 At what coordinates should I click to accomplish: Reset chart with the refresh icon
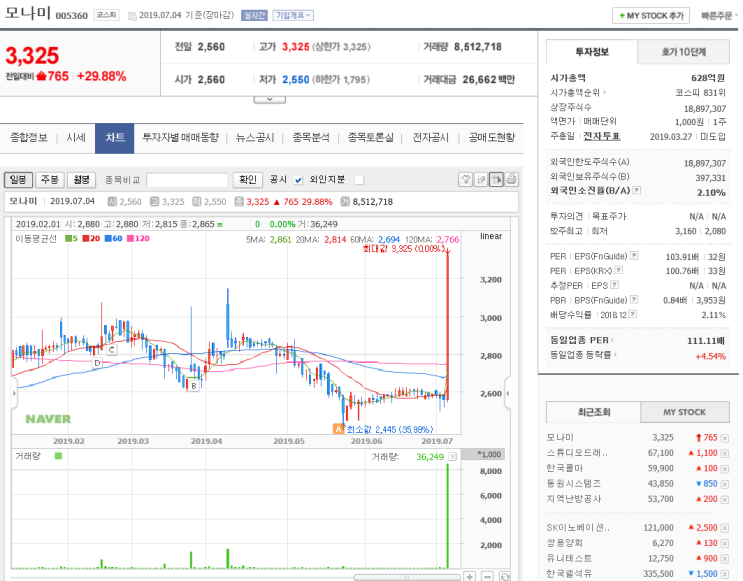pyautogui.click(x=505, y=576)
